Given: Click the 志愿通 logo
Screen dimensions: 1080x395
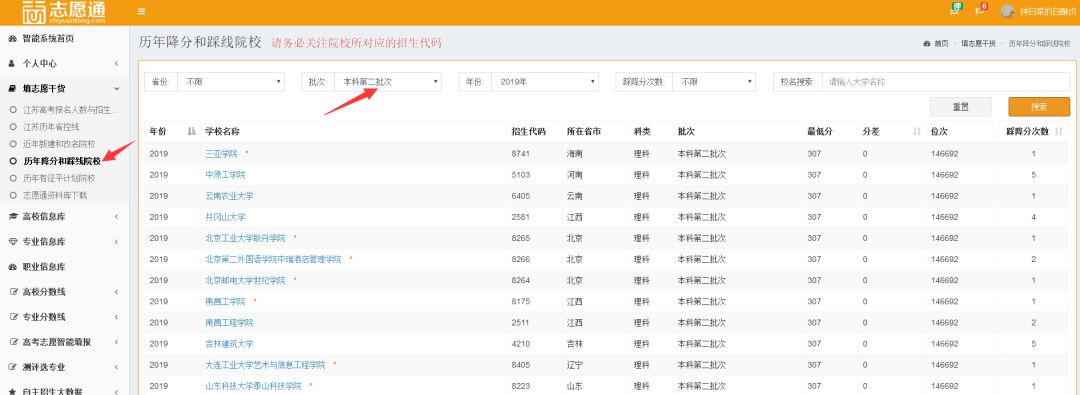Looking at the screenshot, I should click(63, 12).
